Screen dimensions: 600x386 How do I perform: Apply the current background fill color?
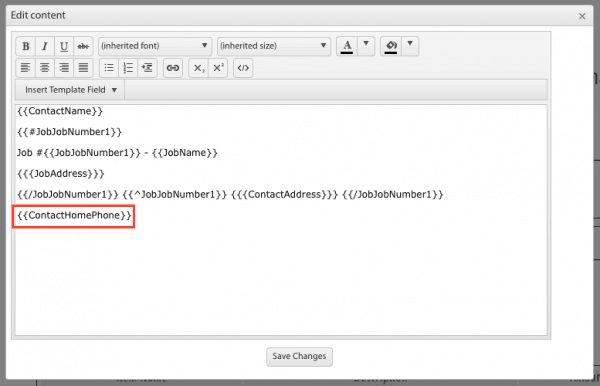[391, 46]
